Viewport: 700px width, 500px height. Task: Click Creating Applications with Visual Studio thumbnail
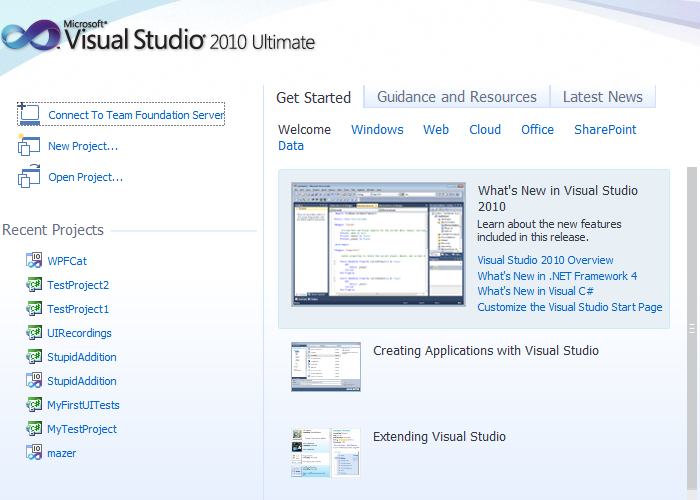[x=326, y=367]
